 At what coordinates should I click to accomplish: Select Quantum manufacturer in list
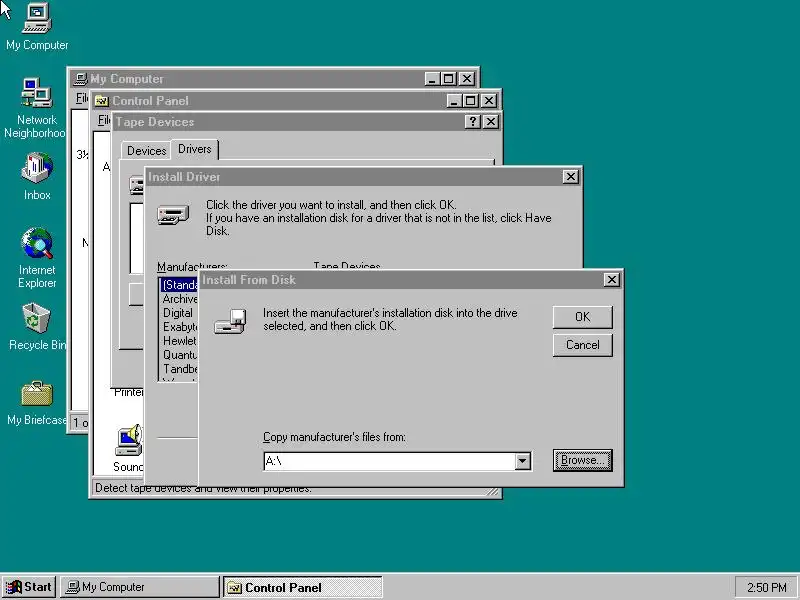pyautogui.click(x=179, y=355)
